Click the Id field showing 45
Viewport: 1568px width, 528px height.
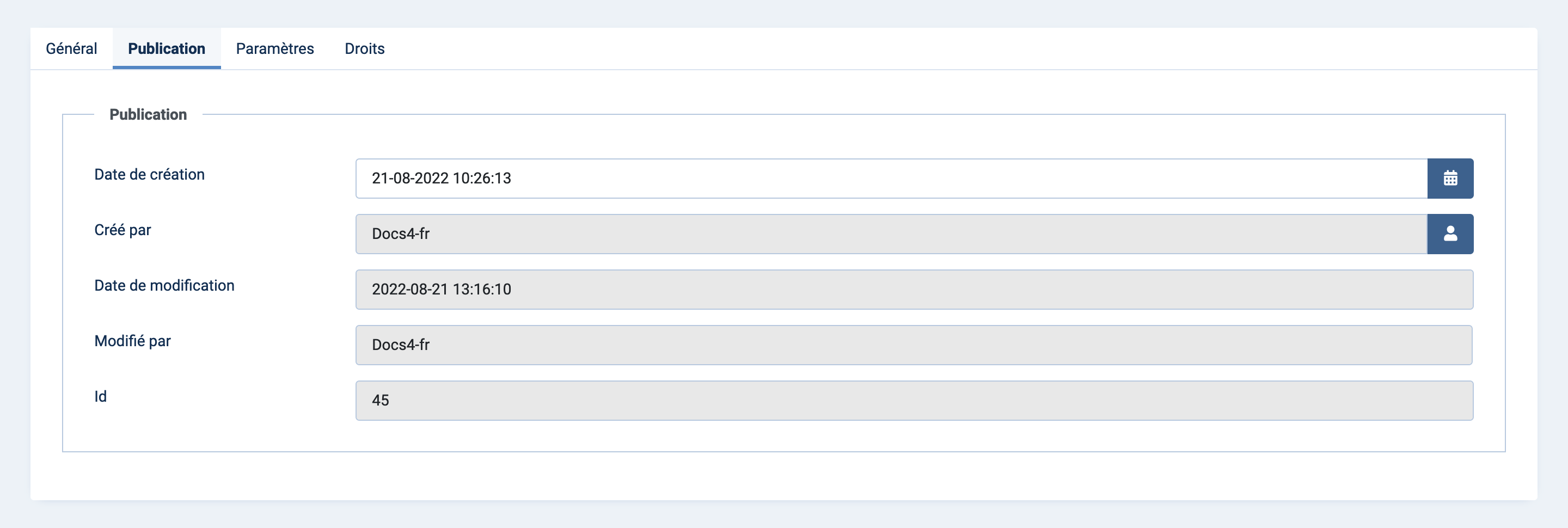tap(914, 400)
